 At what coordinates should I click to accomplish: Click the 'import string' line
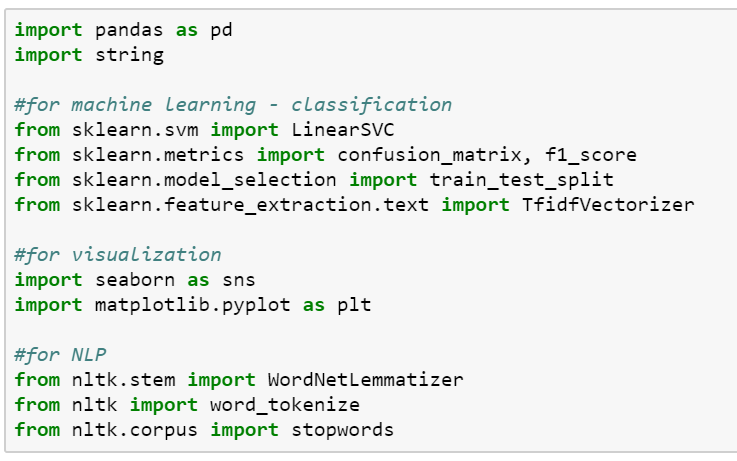pyautogui.click(x=89, y=55)
